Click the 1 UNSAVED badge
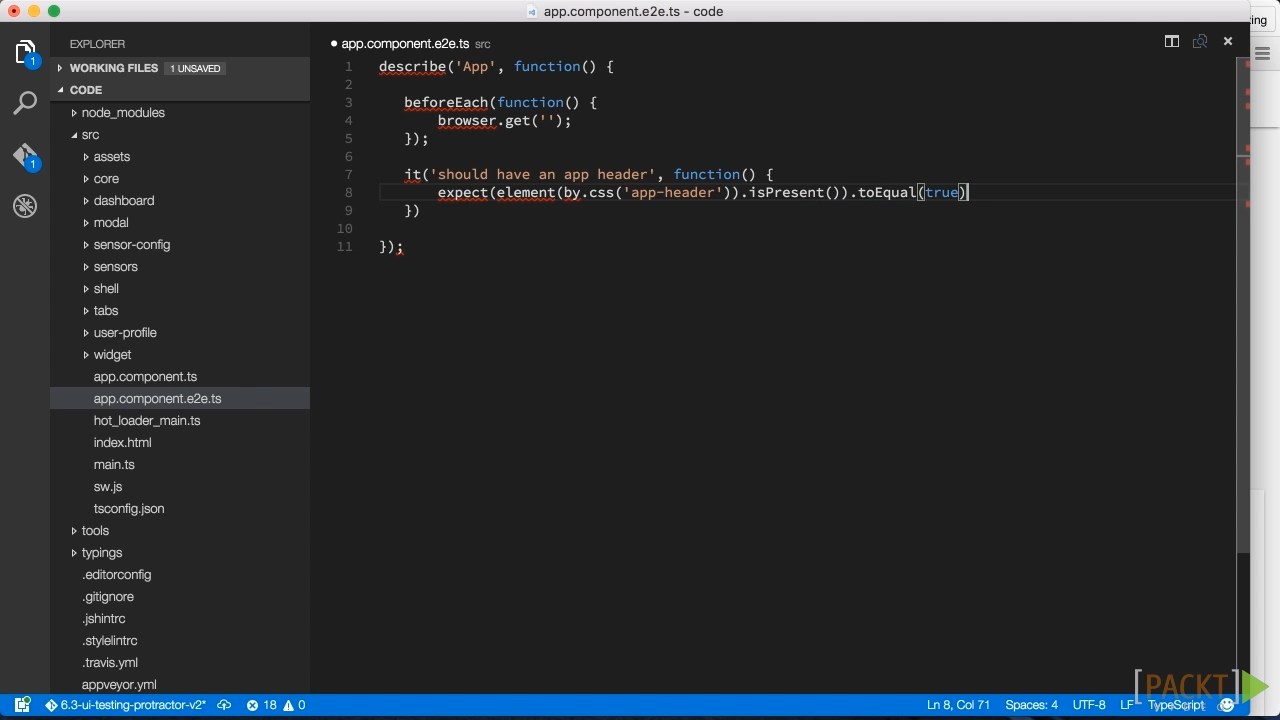The width and height of the screenshot is (1280, 720). (195, 68)
